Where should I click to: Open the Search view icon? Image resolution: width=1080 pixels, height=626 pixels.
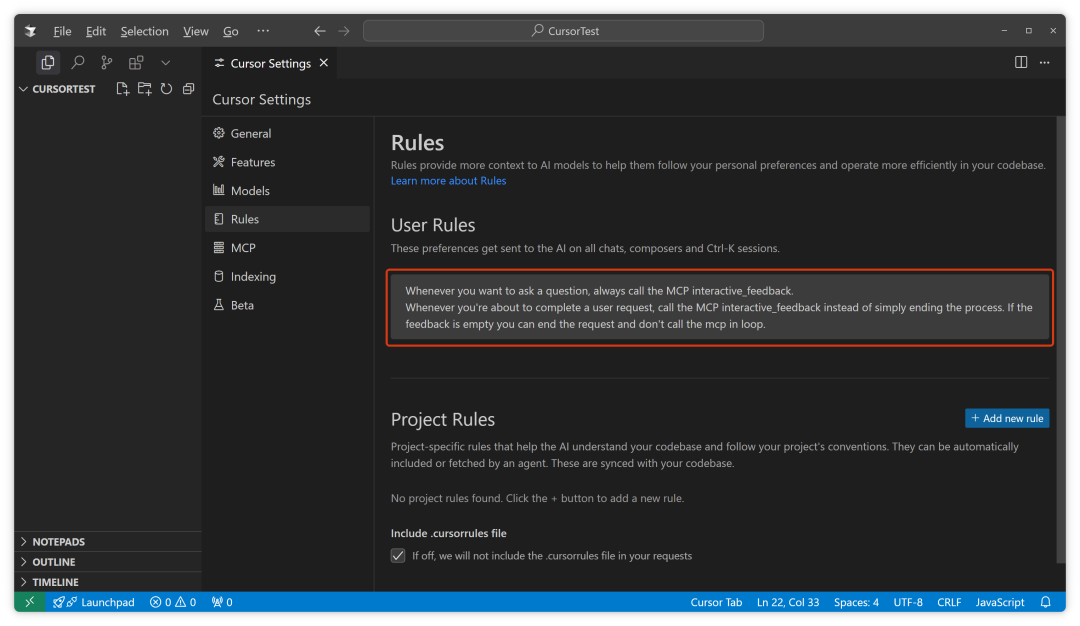(78, 63)
